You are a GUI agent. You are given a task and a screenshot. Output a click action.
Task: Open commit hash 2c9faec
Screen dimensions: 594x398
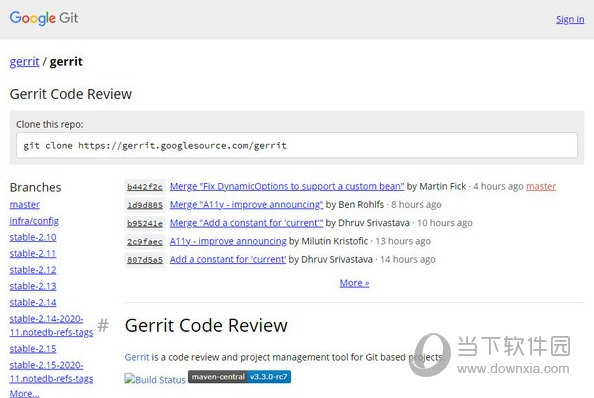(145, 241)
